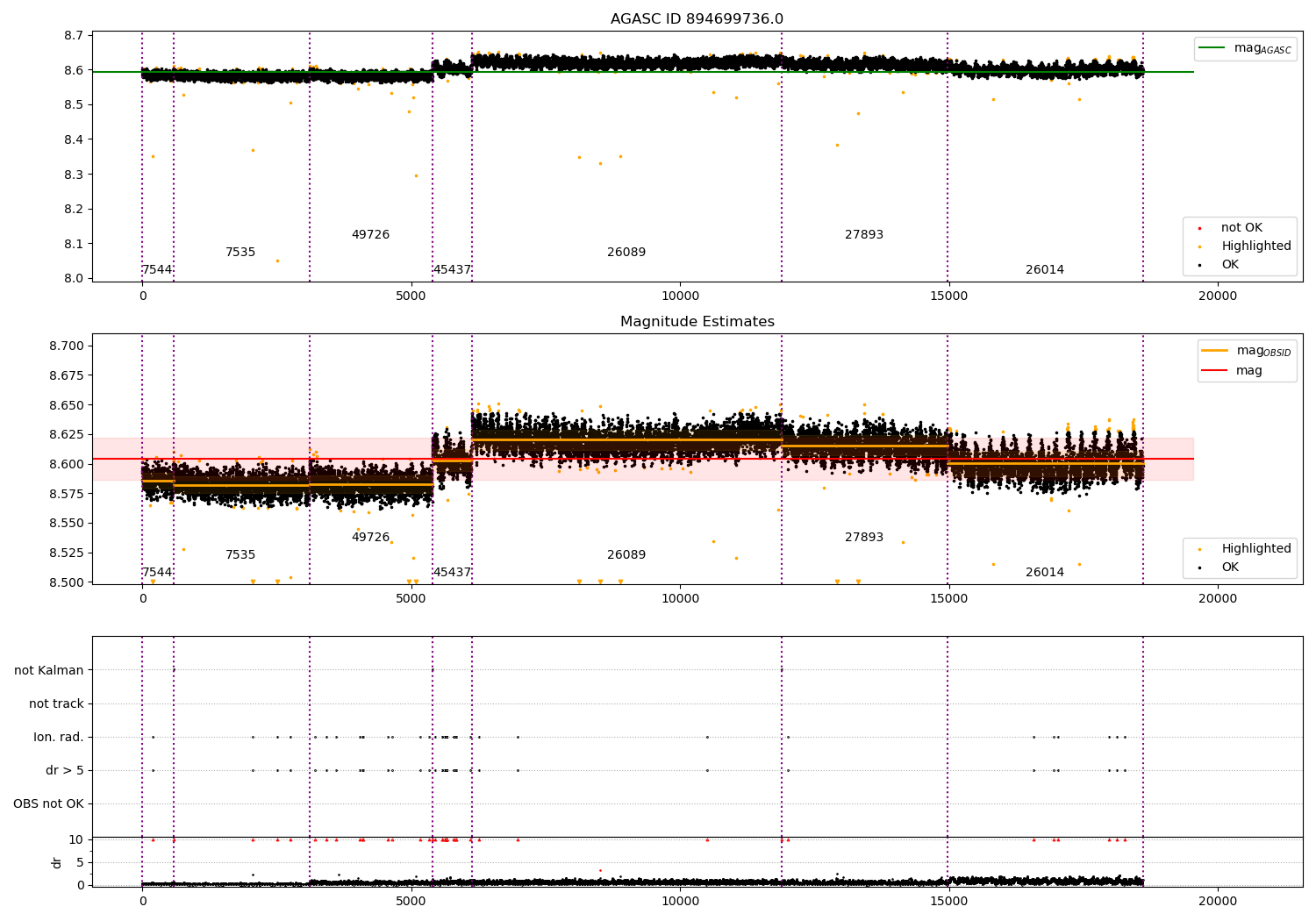
Task: Click obsid label 45437 in Magnitude Estimates plot
Action: click(452, 573)
